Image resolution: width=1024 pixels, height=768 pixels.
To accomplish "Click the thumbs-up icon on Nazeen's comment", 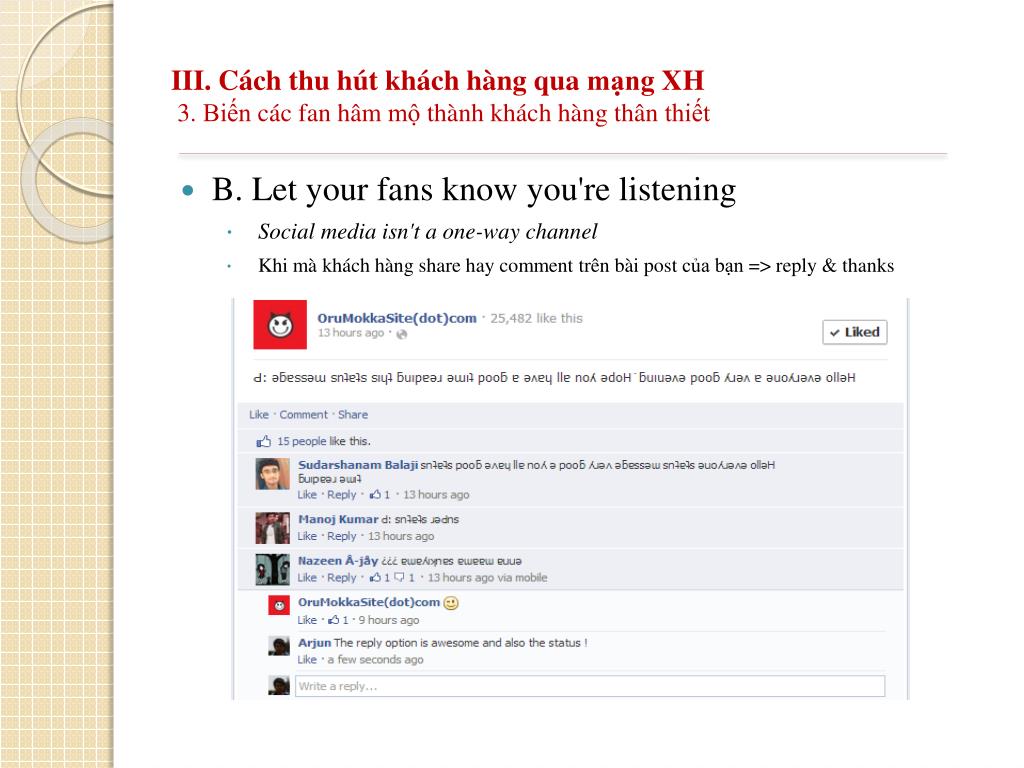I will click(375, 577).
